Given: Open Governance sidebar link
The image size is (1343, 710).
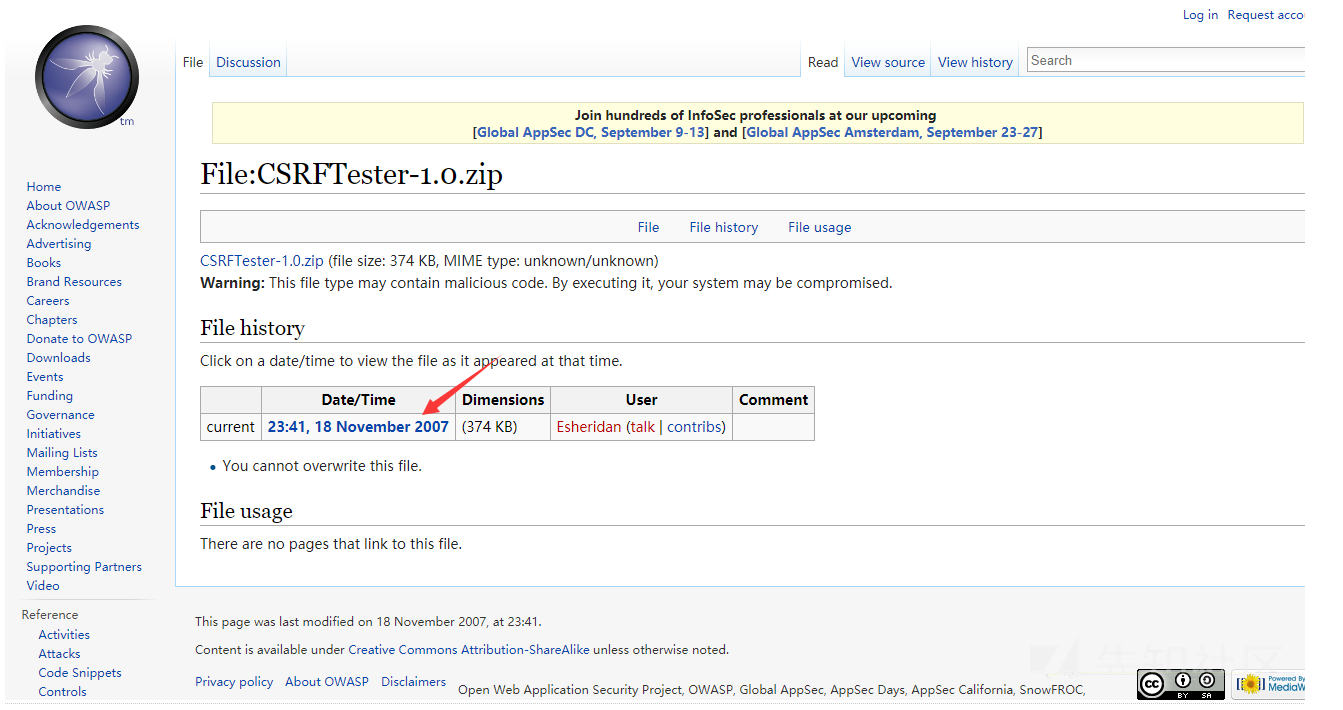Looking at the screenshot, I should coord(61,415).
